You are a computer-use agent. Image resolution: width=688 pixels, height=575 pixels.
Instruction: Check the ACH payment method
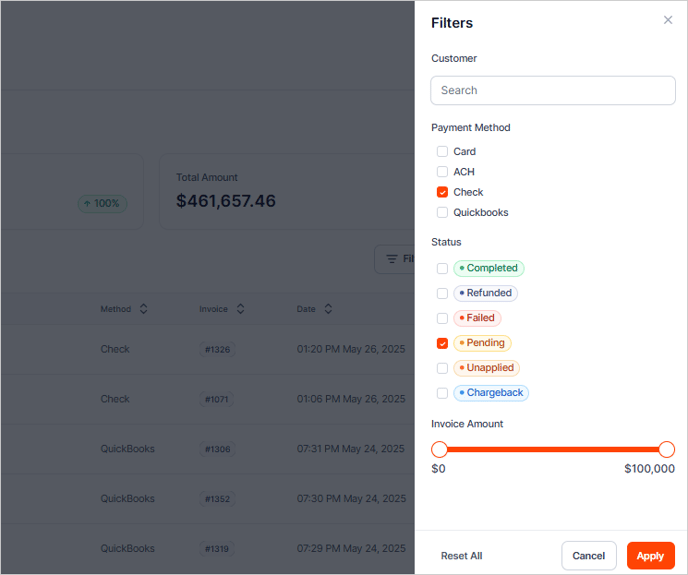442,172
